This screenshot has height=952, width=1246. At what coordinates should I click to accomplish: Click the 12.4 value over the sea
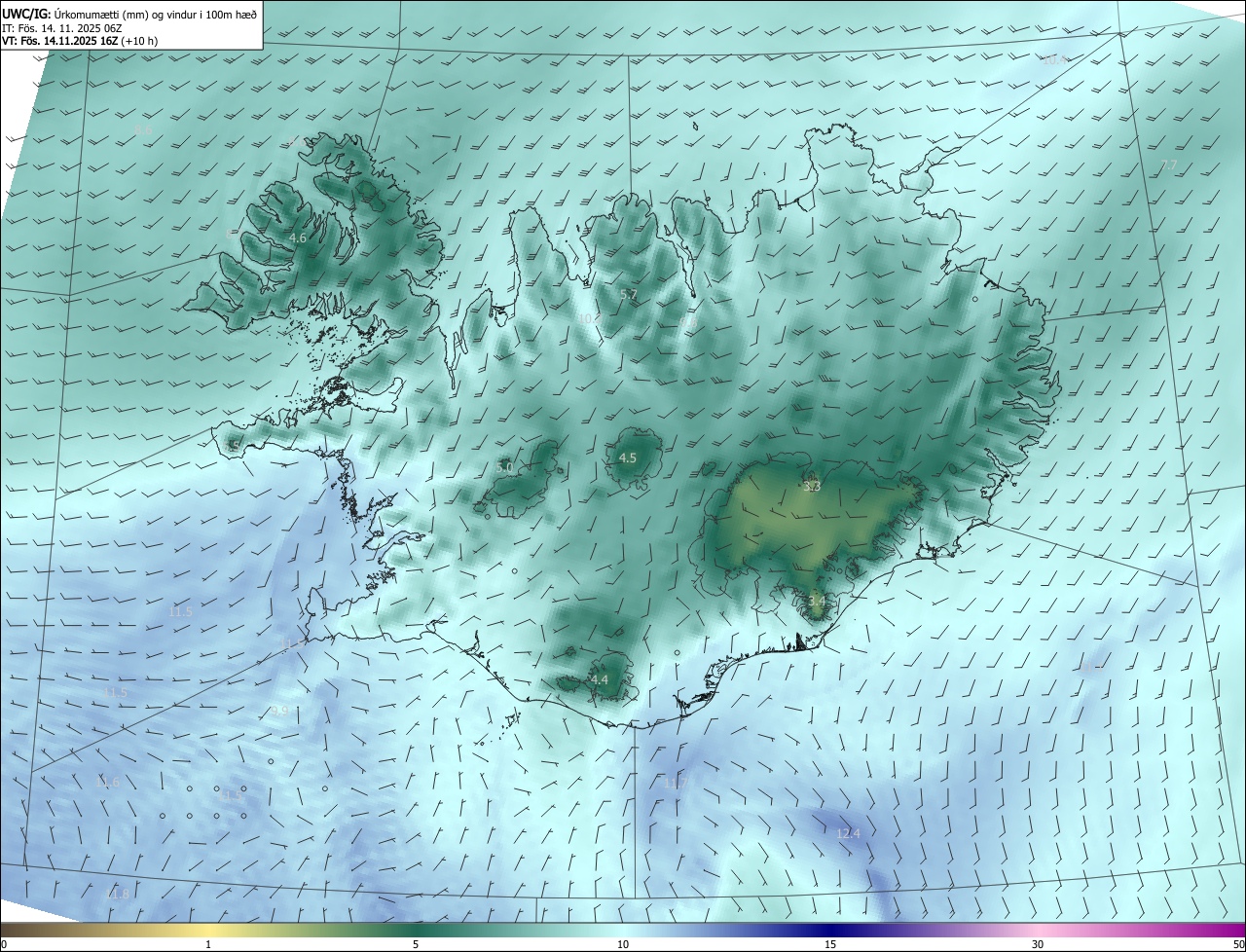[849, 833]
